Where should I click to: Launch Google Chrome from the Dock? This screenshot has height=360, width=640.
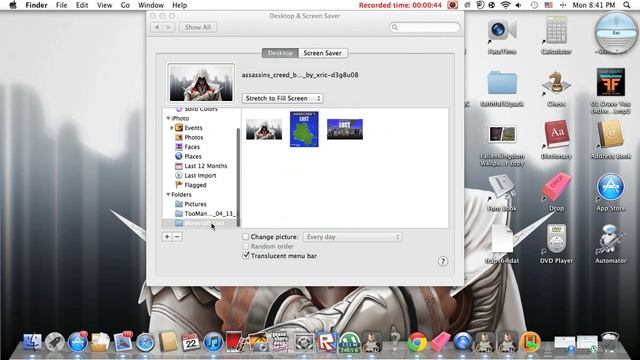point(417,342)
